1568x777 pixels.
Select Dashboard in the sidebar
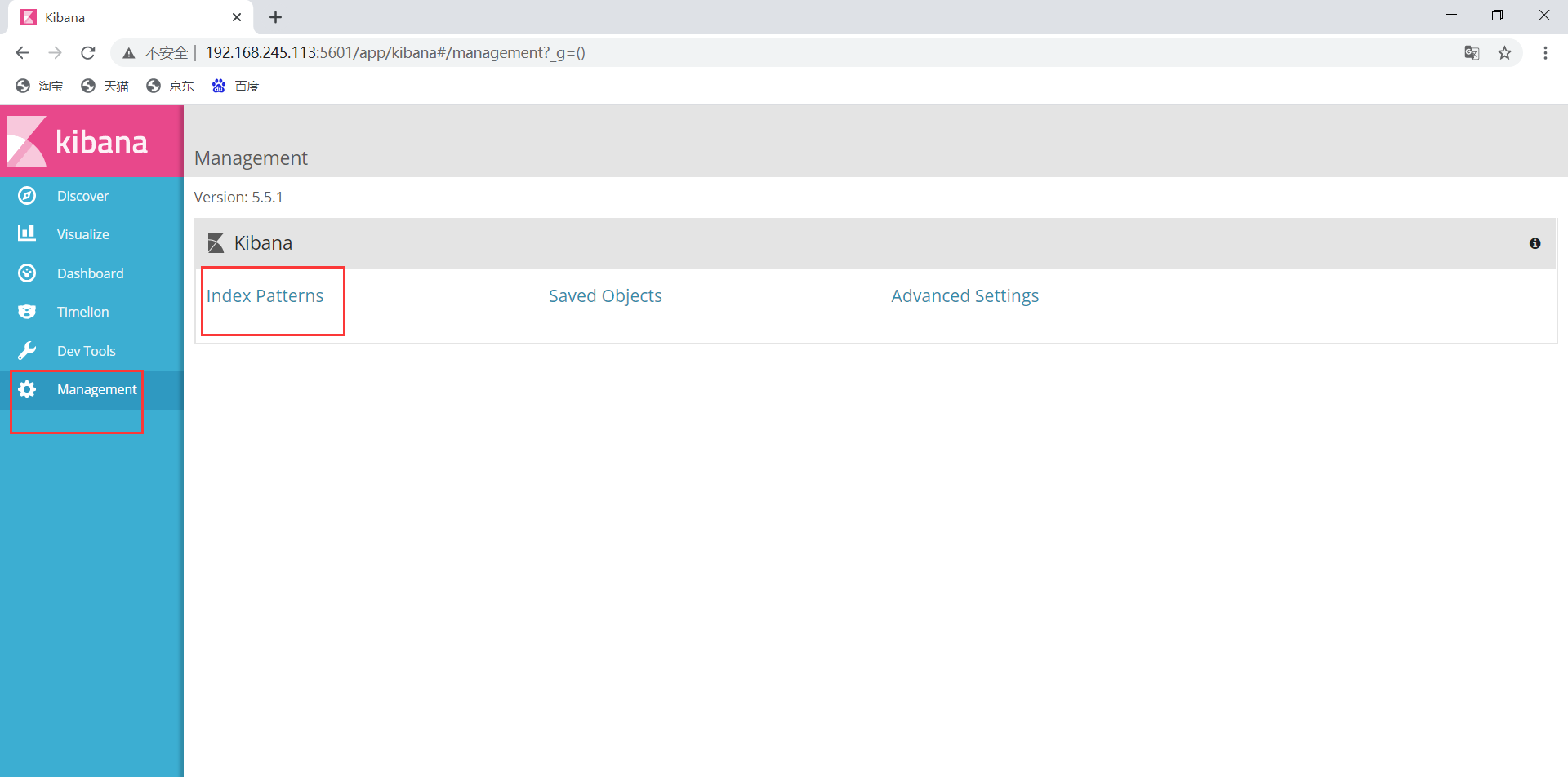point(91,273)
